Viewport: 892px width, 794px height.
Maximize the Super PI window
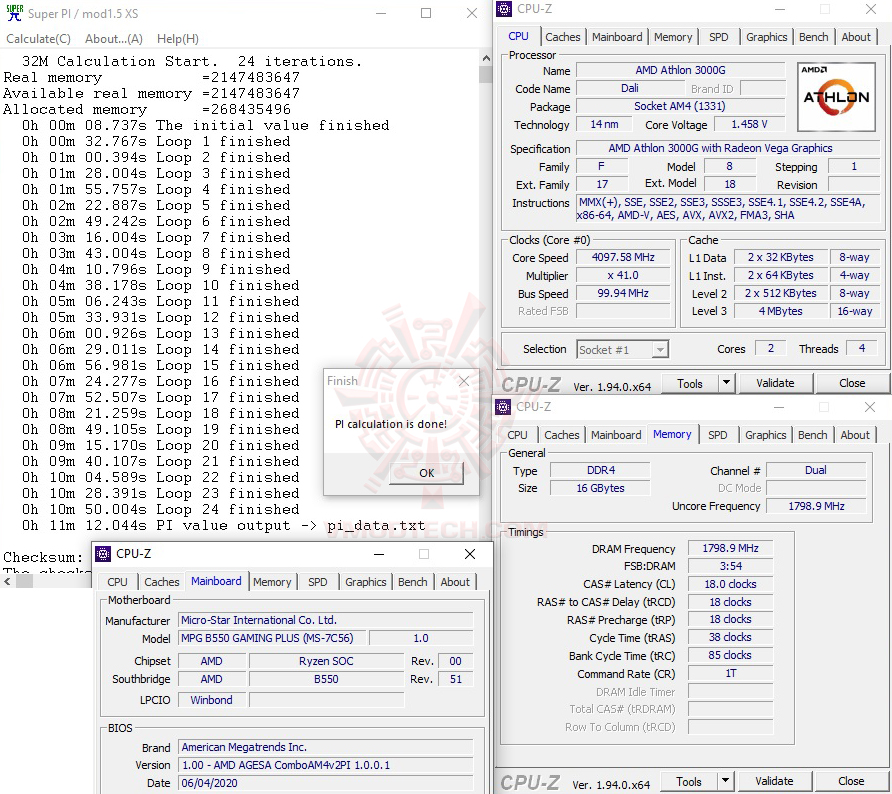426,13
